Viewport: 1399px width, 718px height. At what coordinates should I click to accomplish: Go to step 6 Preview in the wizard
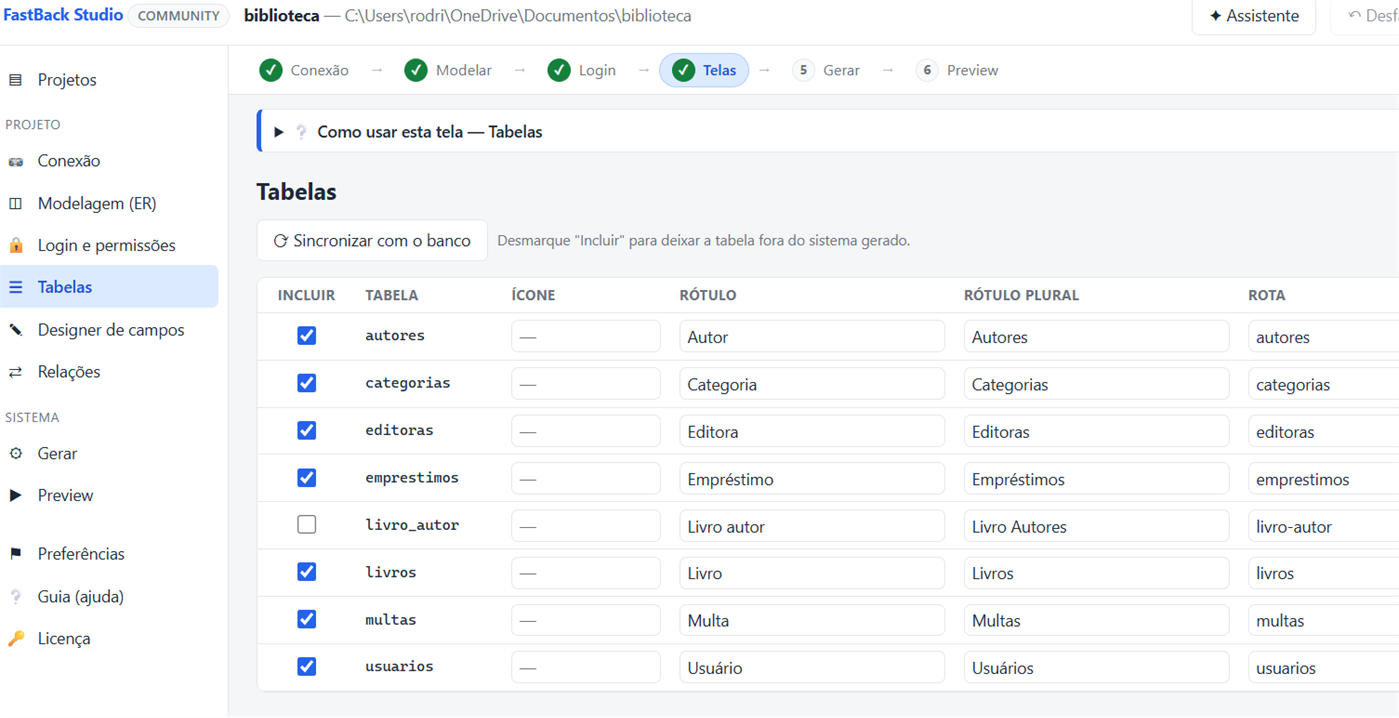pos(957,70)
